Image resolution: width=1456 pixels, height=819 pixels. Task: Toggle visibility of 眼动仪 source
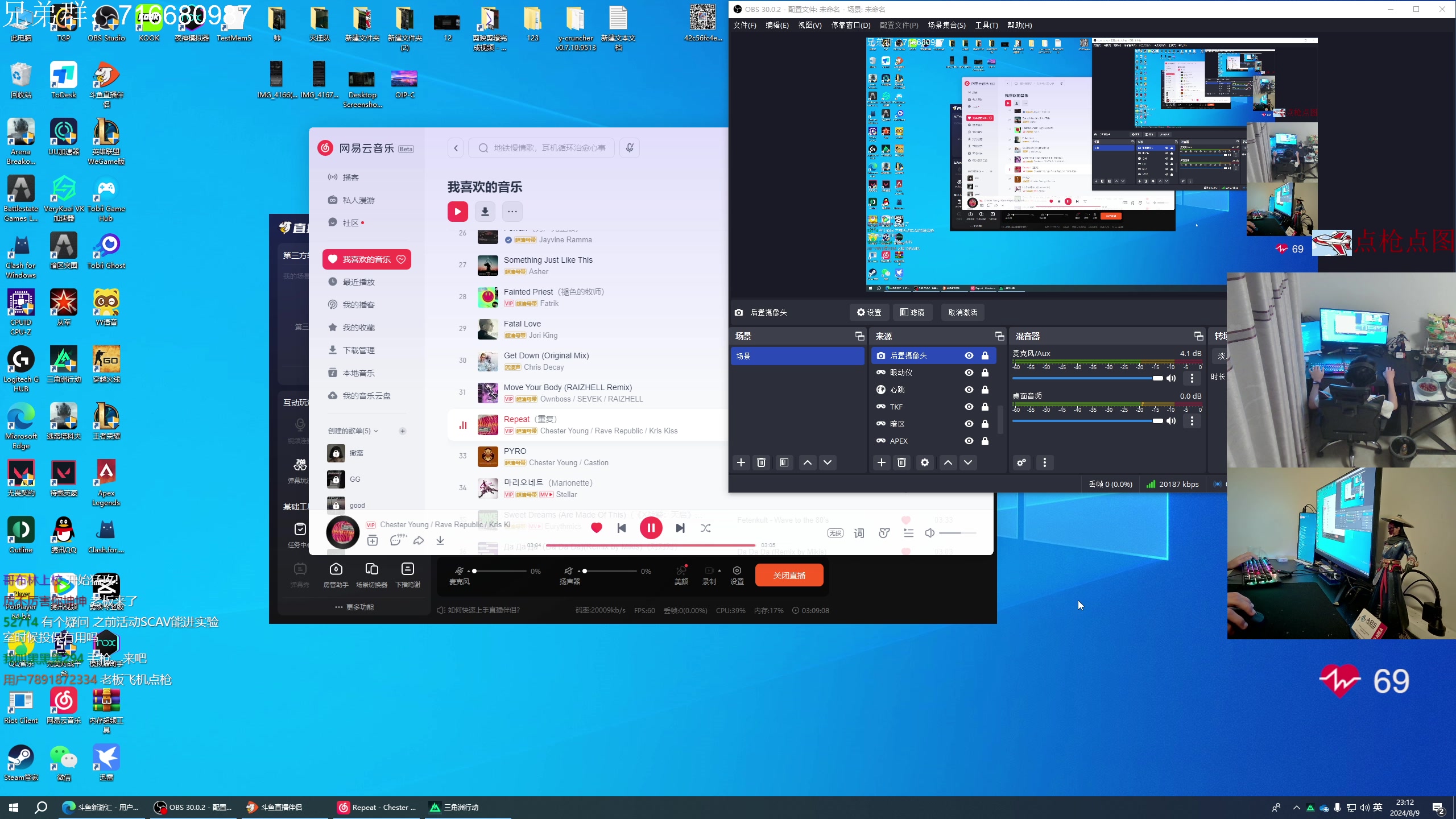[969, 373]
